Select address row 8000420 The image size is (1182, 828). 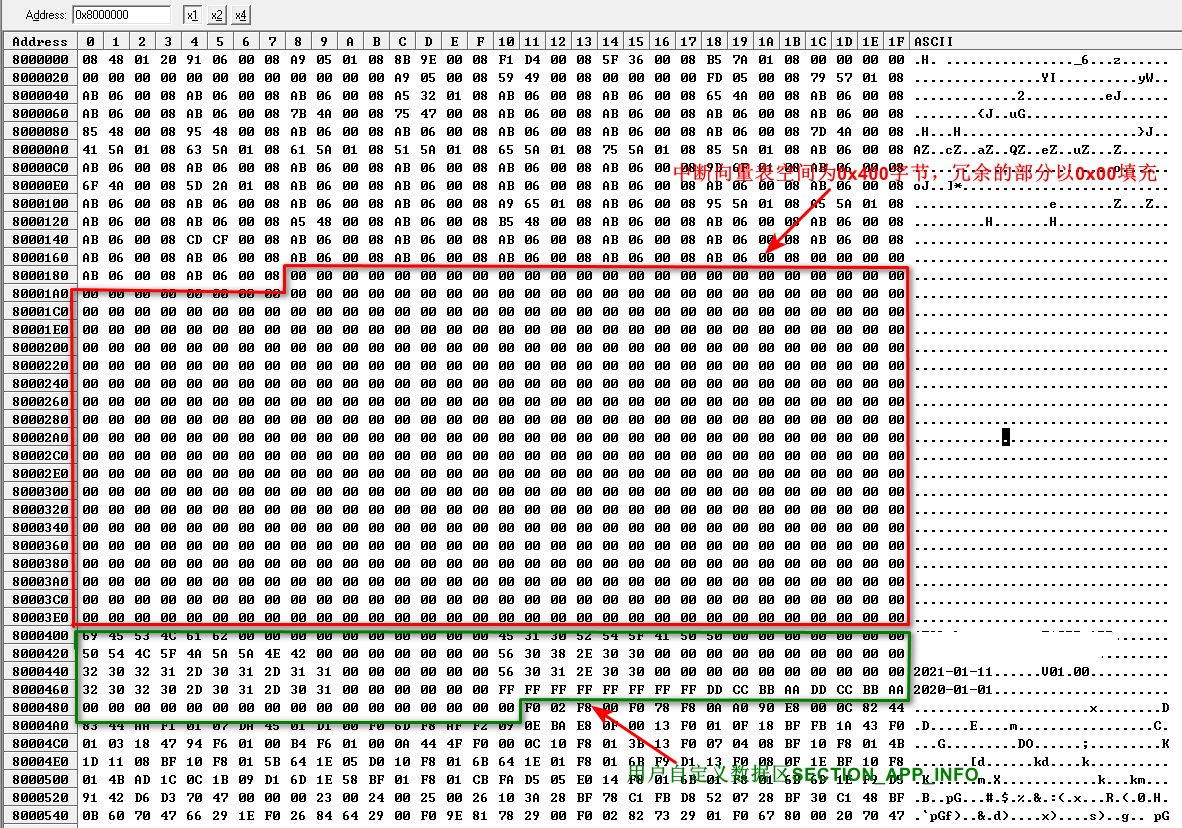(40, 654)
